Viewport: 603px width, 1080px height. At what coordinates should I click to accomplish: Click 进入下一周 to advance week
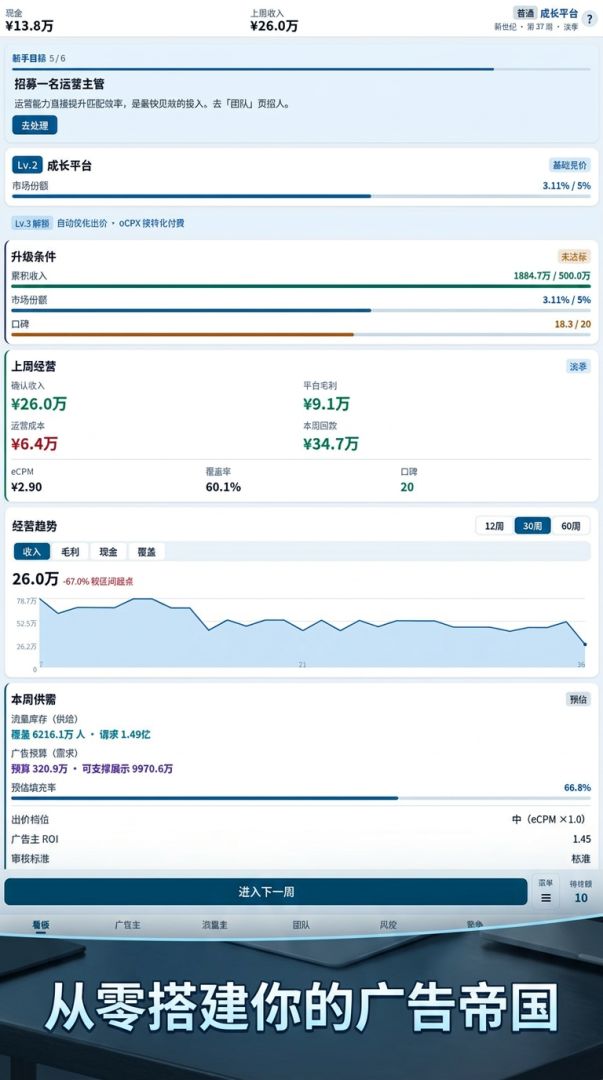[266, 891]
